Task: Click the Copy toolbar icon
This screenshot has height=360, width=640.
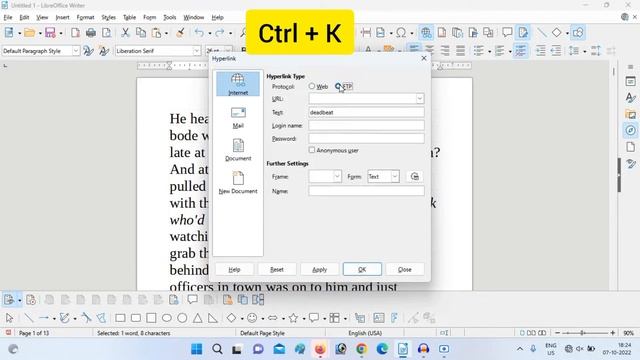Action: pos(141,33)
